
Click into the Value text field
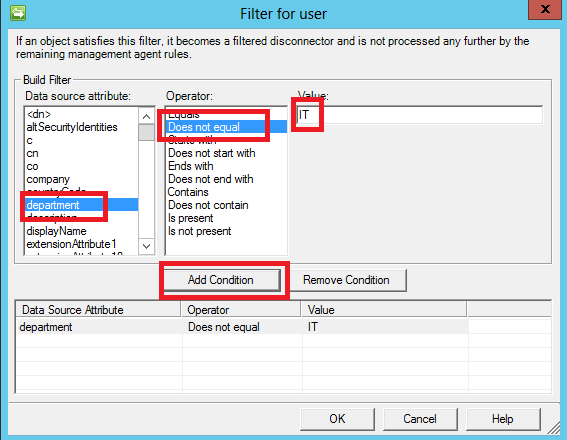(419, 115)
